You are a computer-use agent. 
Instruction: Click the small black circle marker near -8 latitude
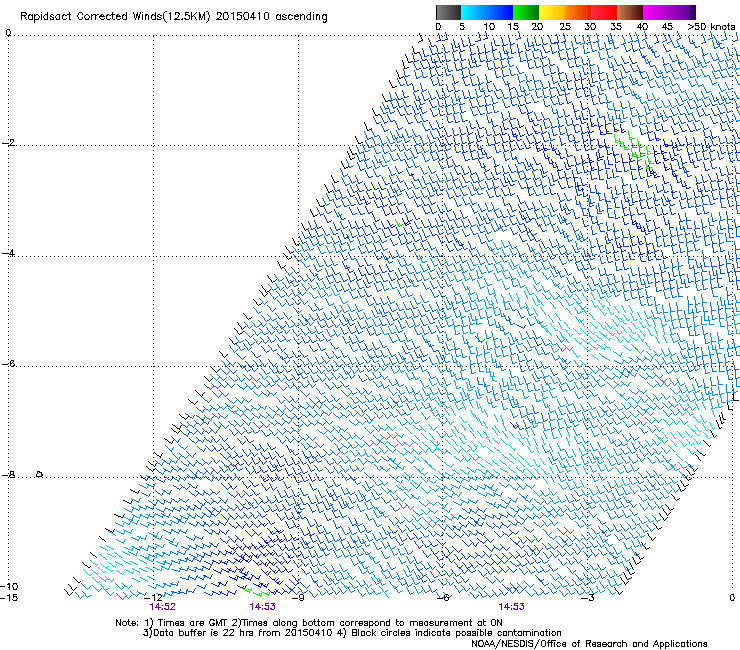(x=40, y=474)
